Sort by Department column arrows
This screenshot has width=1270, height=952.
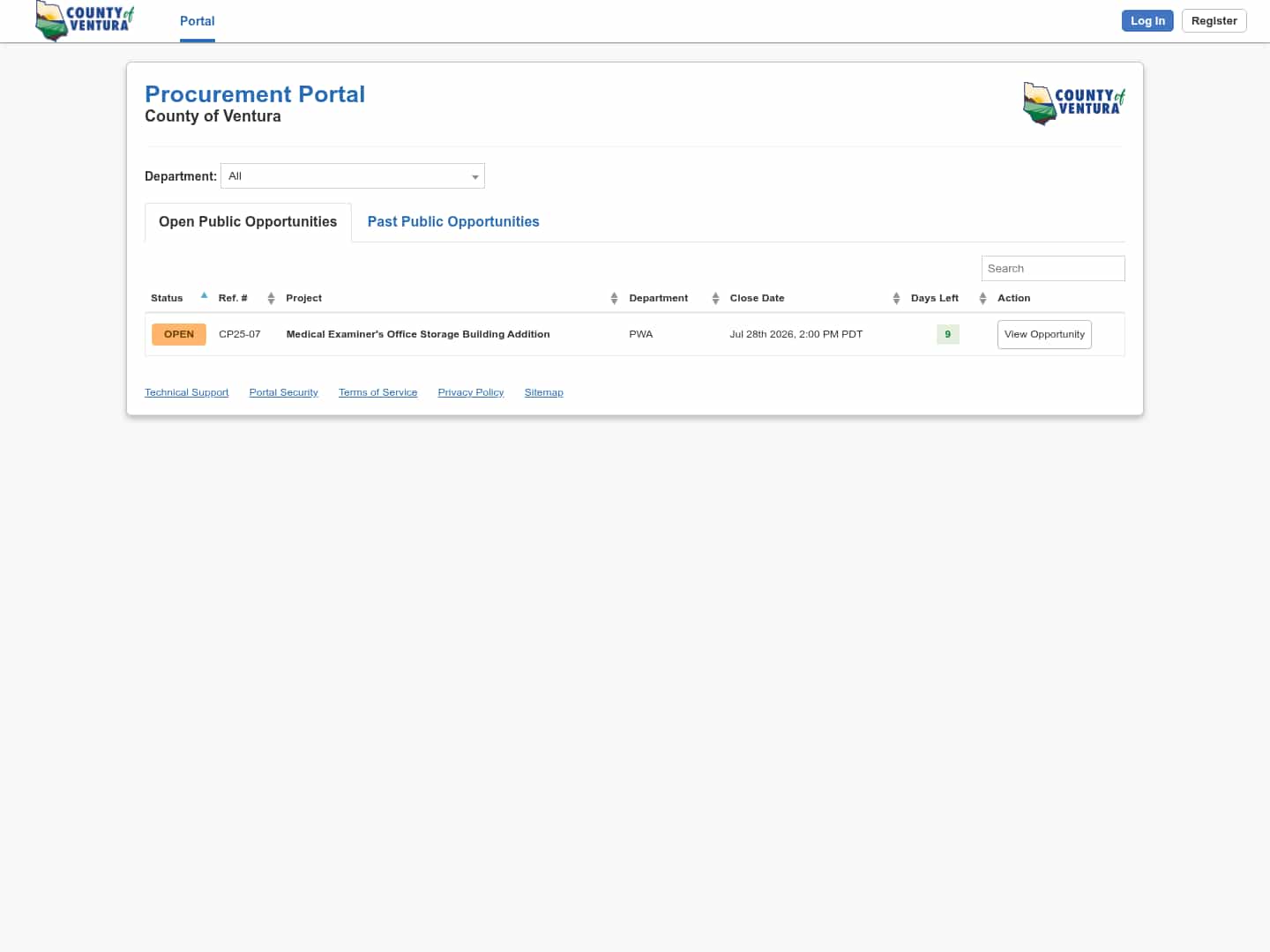point(715,299)
